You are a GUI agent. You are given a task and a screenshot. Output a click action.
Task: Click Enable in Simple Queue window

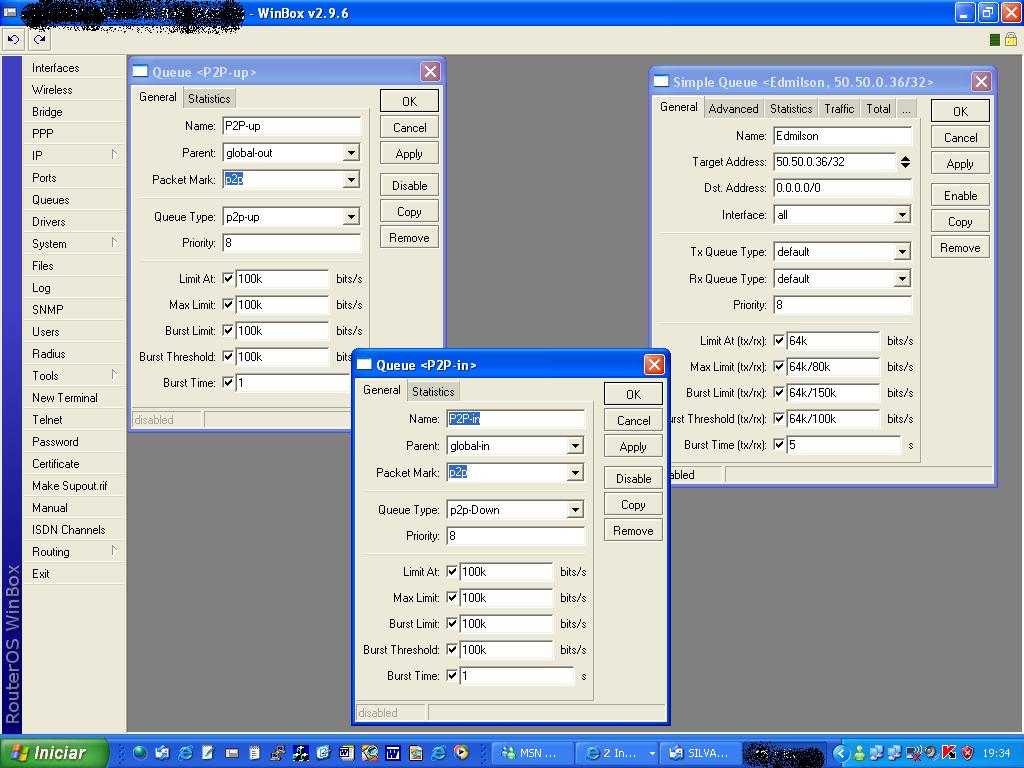960,195
